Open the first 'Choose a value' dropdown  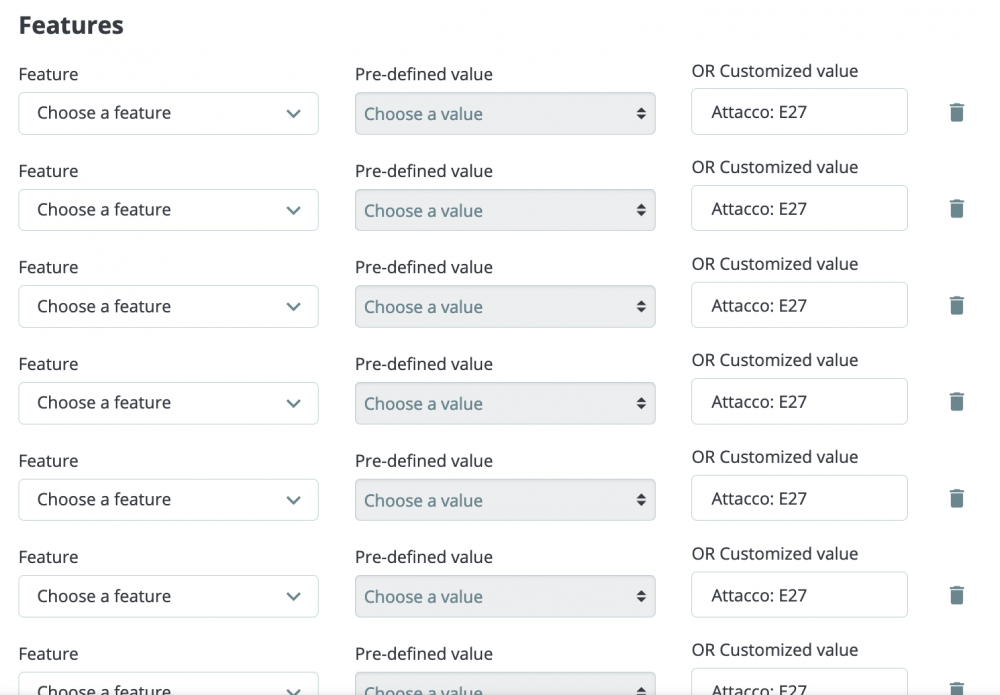505,114
